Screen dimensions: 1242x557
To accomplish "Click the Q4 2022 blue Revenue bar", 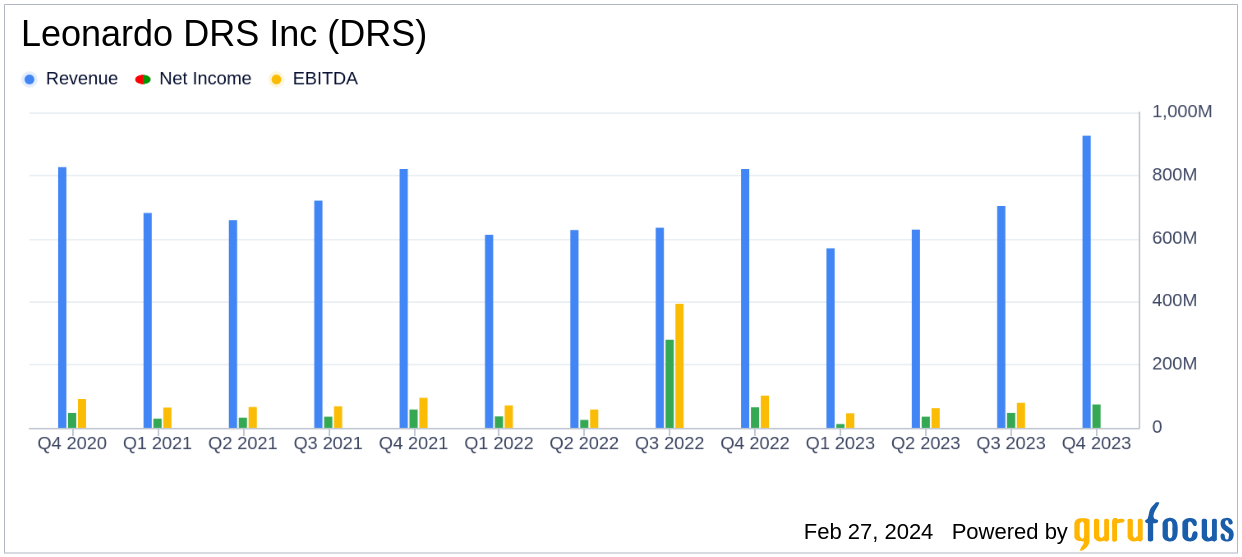I will pos(745,298).
